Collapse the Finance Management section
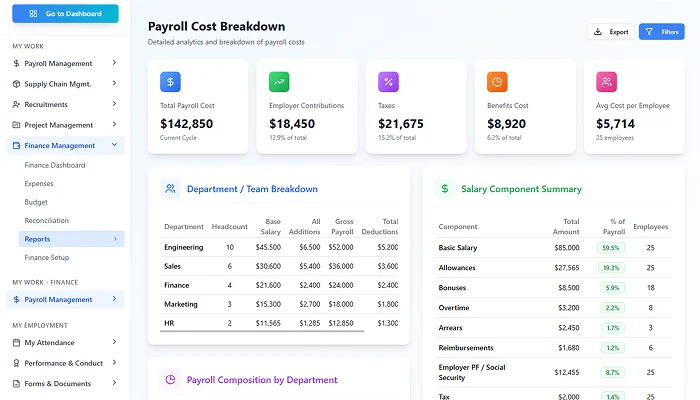 pyautogui.click(x=114, y=146)
